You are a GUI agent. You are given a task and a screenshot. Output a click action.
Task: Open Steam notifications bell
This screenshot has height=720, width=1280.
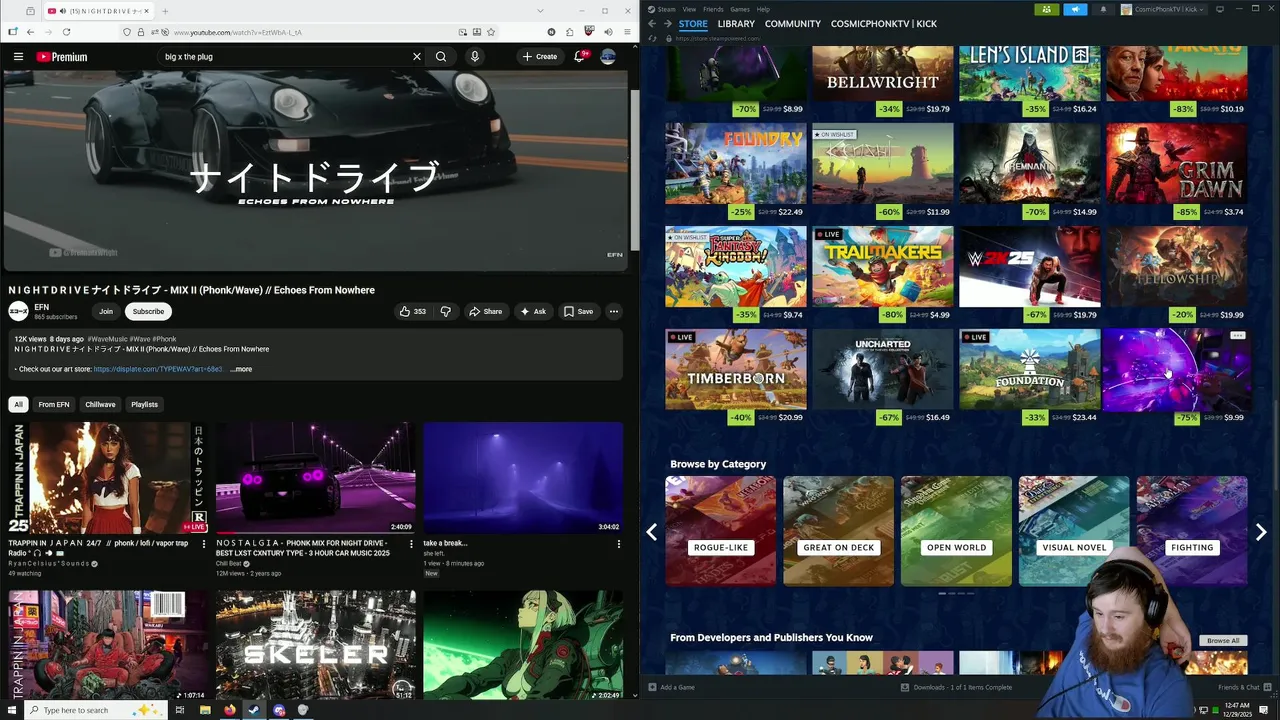pos(1104,9)
